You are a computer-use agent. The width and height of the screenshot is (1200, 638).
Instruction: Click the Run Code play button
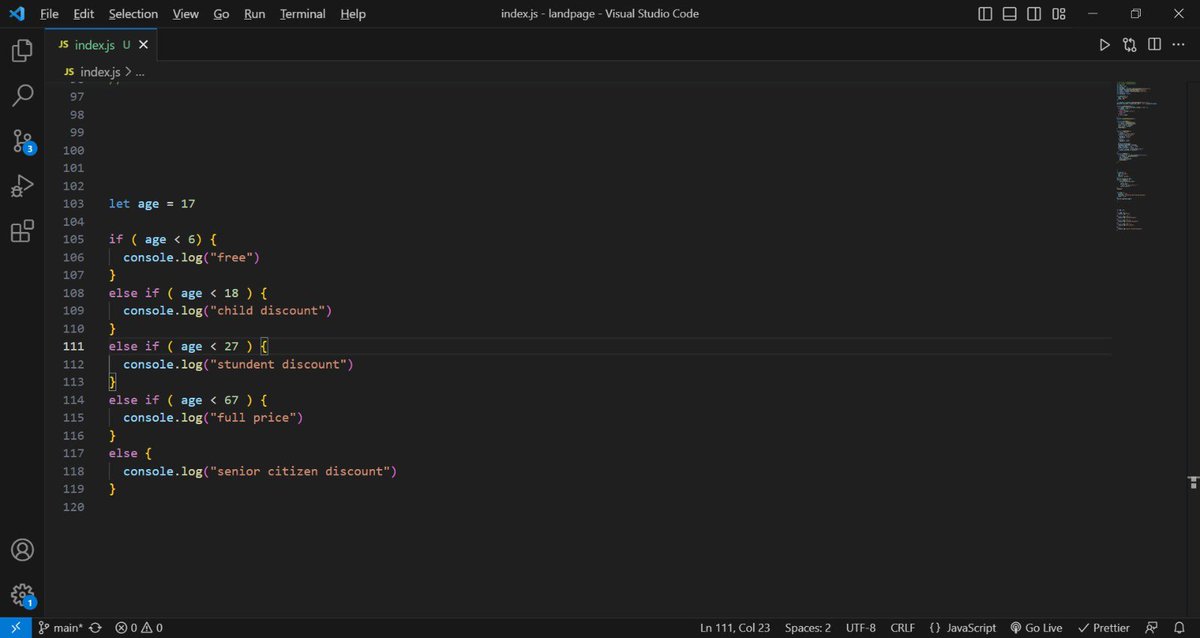coord(1104,45)
